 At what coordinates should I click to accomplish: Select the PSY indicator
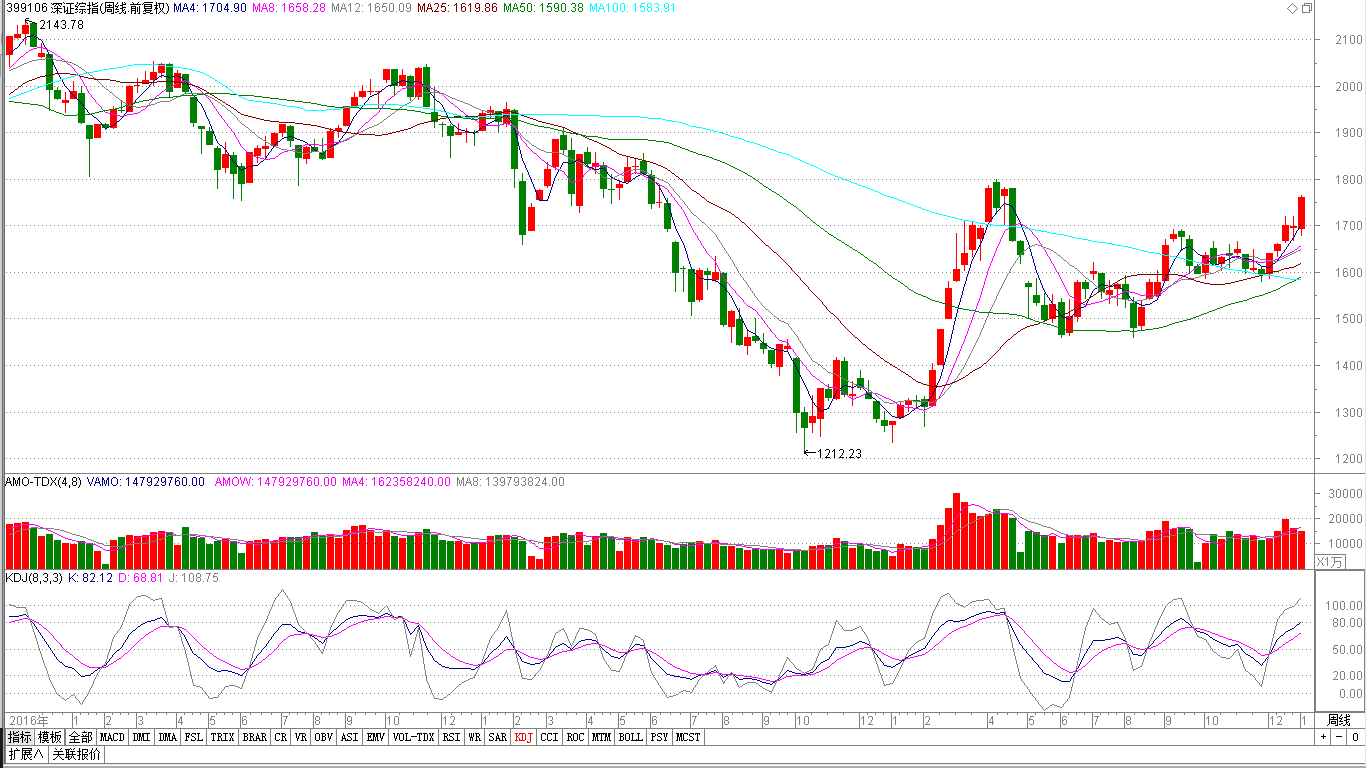pyautogui.click(x=659, y=737)
